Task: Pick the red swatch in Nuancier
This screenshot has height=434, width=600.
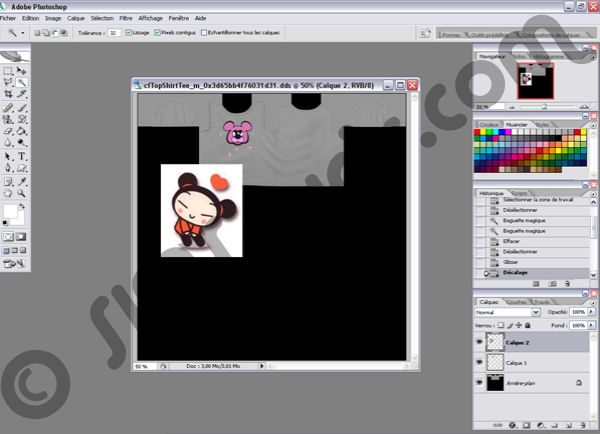Action: [x=477, y=132]
